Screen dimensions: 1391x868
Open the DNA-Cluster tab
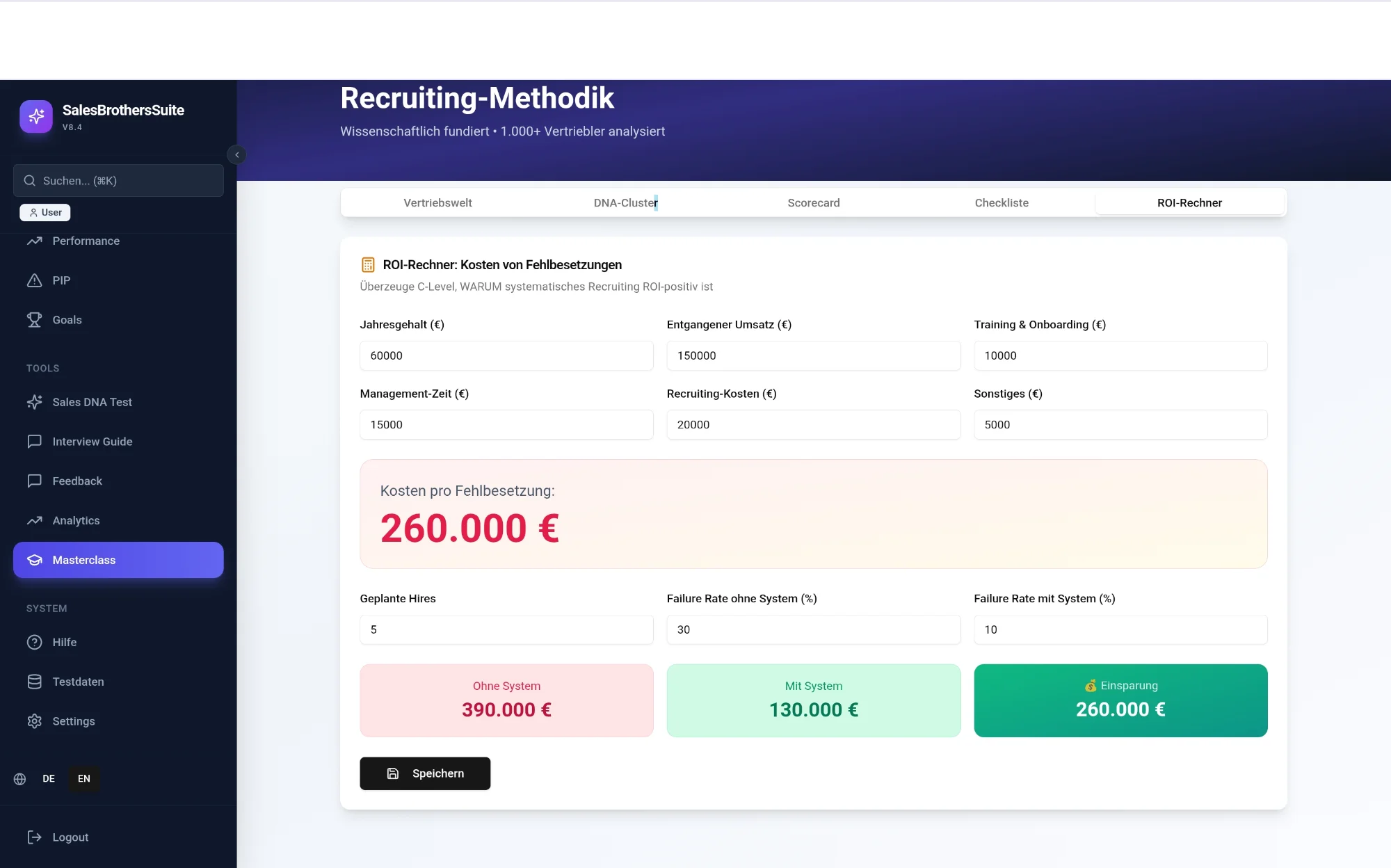pos(625,203)
